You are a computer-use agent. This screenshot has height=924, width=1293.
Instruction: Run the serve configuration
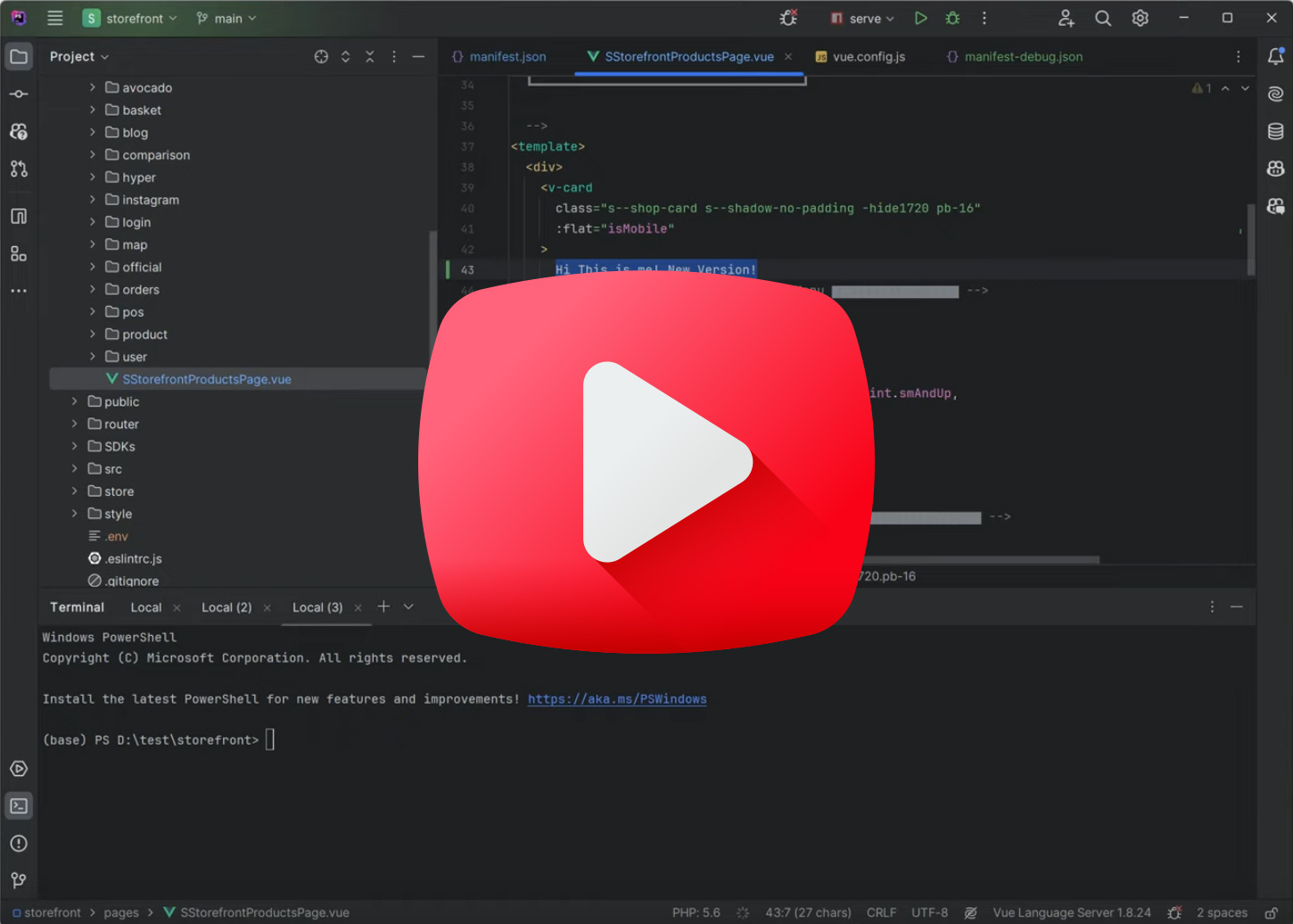click(x=921, y=18)
